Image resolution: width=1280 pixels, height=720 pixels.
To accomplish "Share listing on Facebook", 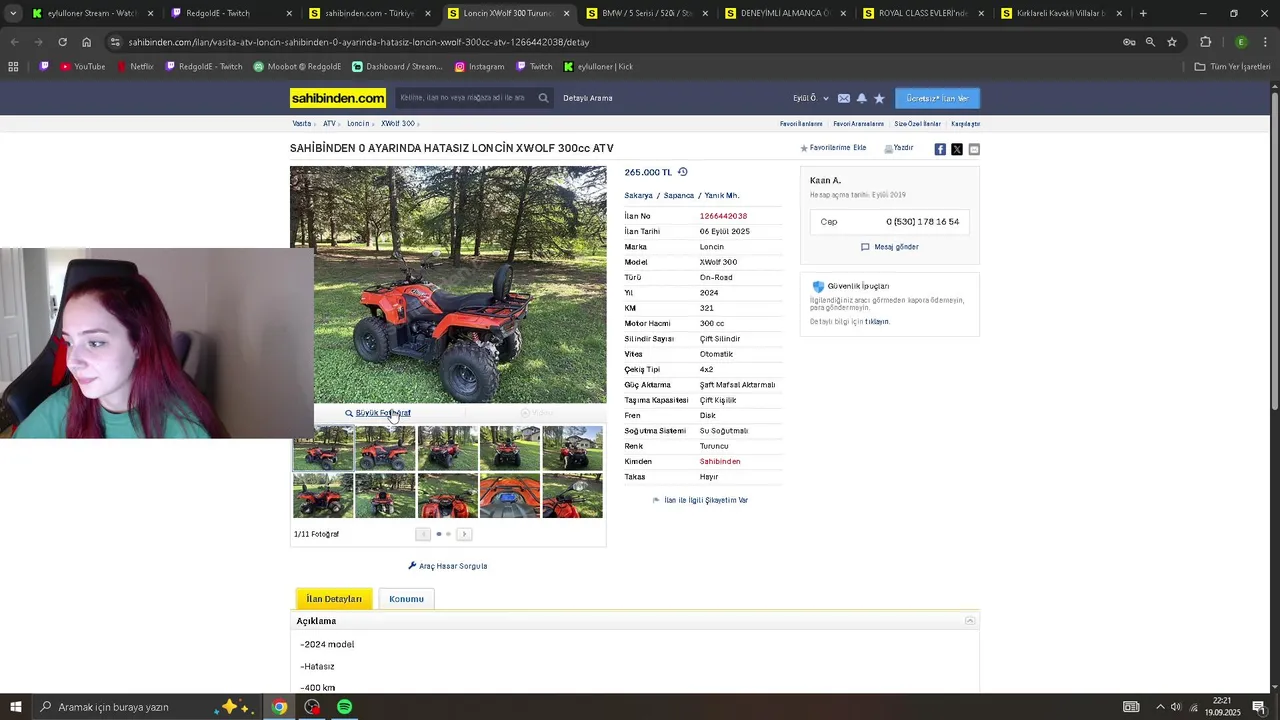I will tap(940, 149).
